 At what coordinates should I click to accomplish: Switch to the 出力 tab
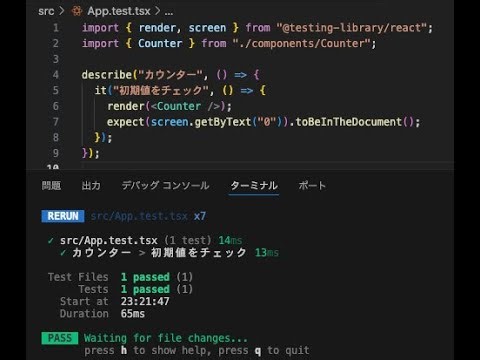click(91, 185)
